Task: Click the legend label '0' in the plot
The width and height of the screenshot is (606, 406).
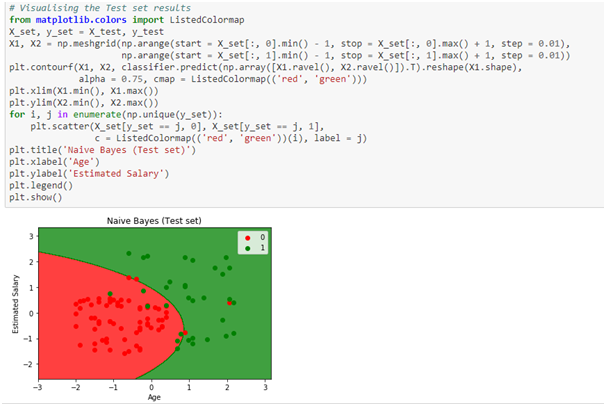Action: click(263, 238)
